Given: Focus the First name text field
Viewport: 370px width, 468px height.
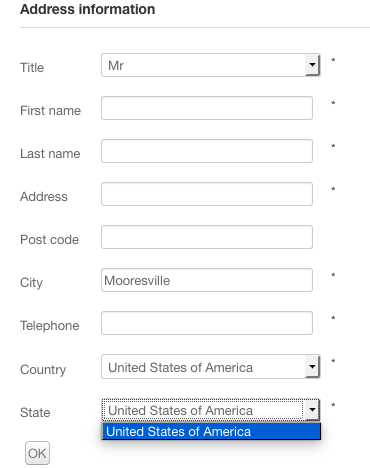Looking at the screenshot, I should pos(207,108).
